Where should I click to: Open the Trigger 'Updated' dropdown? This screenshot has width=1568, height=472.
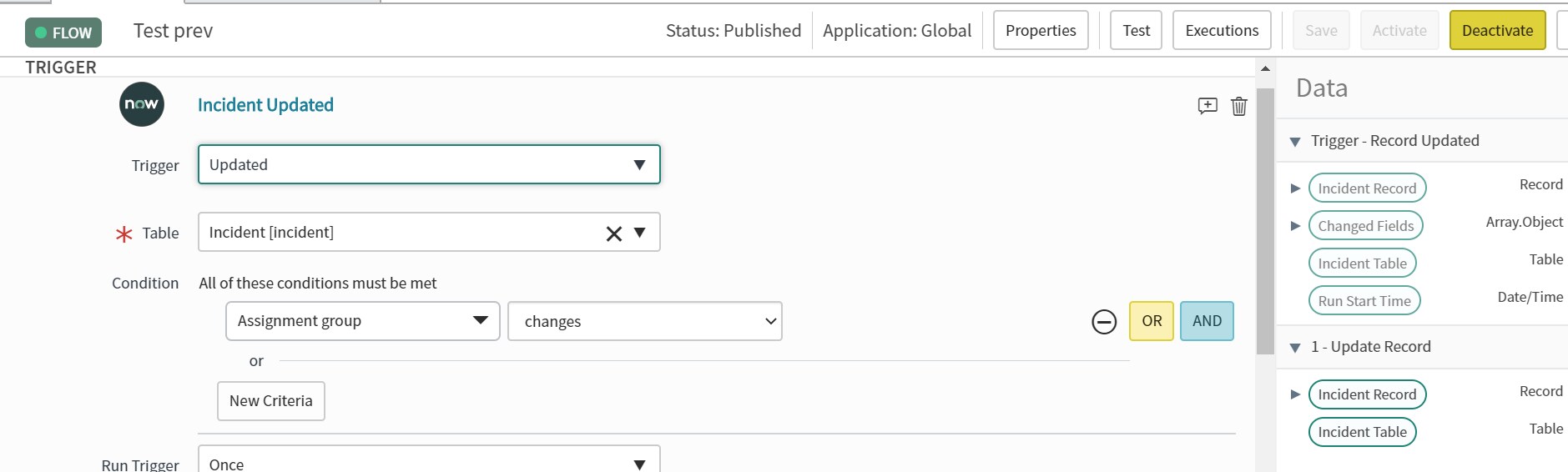[x=429, y=164]
